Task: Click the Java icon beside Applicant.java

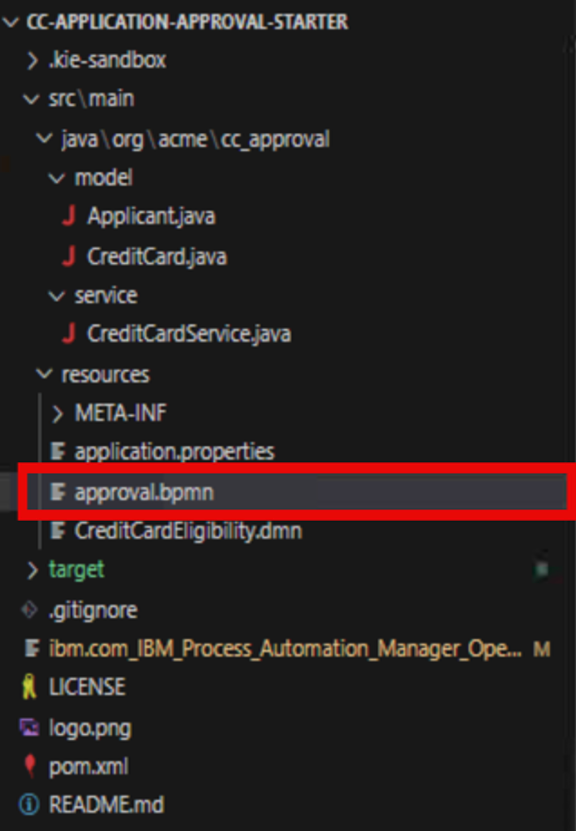Action: tap(68, 216)
